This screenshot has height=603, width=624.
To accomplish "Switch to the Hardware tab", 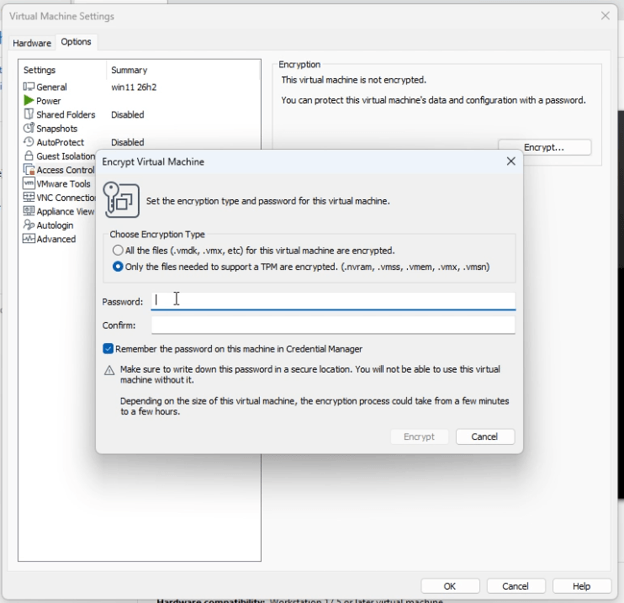I will coord(32,43).
